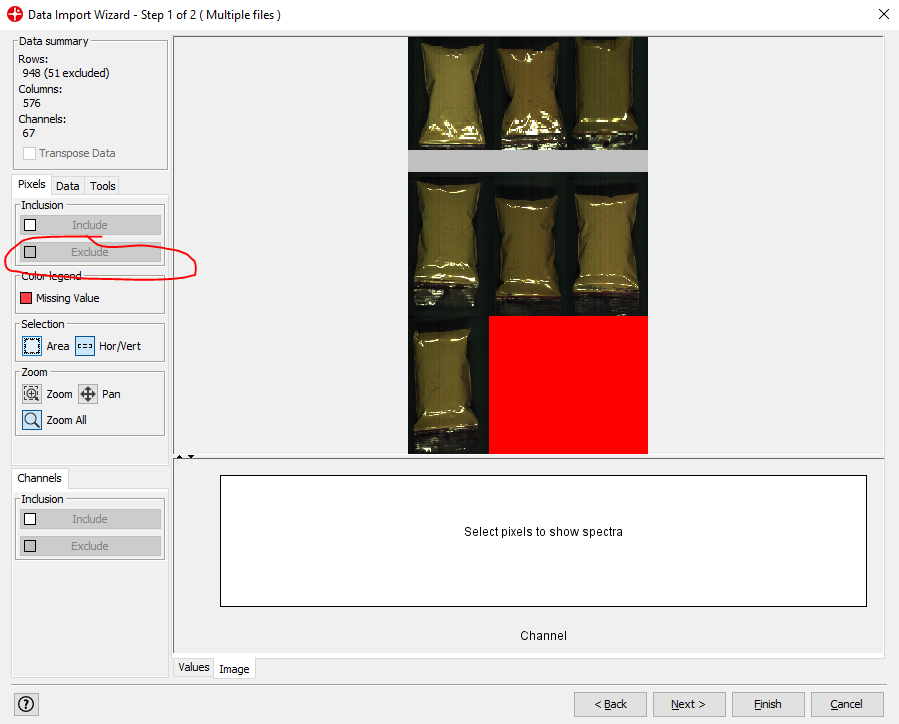Open help with the question mark icon
This screenshot has width=899, height=724.
point(26,704)
